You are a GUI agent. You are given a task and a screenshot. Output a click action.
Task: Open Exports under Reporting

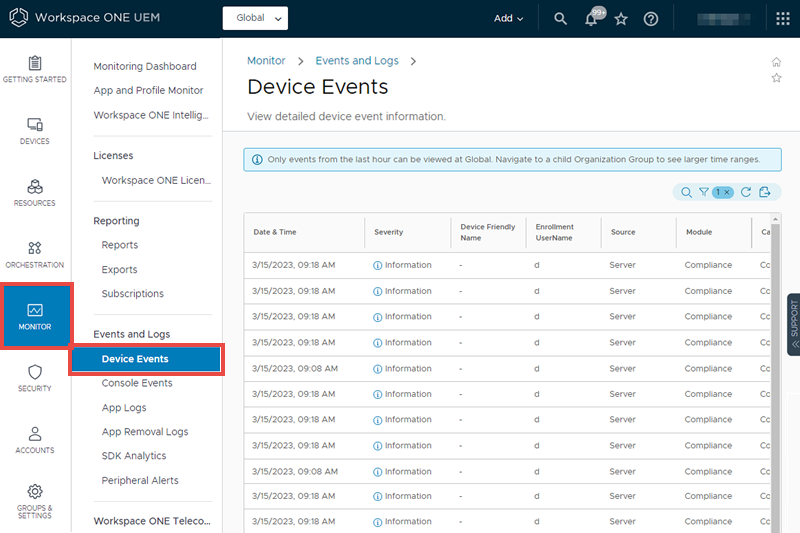point(119,269)
